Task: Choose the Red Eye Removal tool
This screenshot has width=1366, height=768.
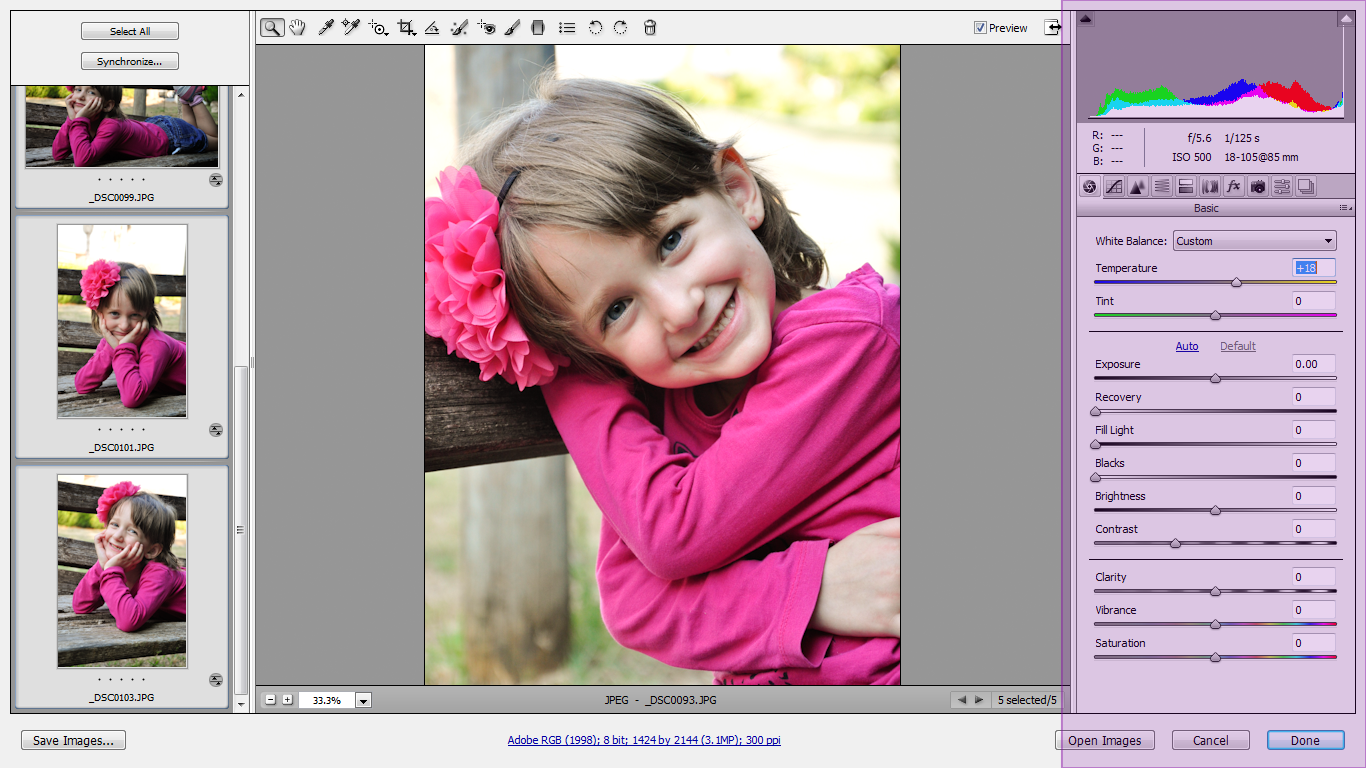Action: pyautogui.click(x=486, y=28)
